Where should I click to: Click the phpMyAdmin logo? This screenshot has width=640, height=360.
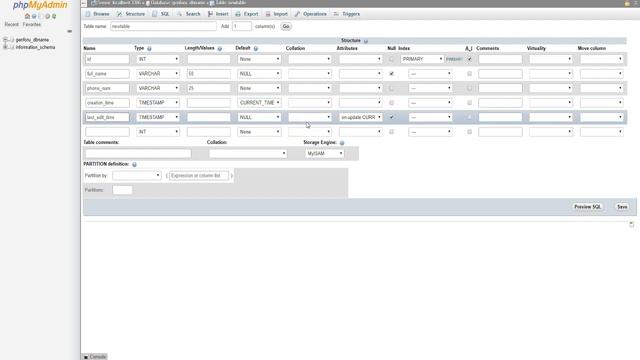coord(40,5)
